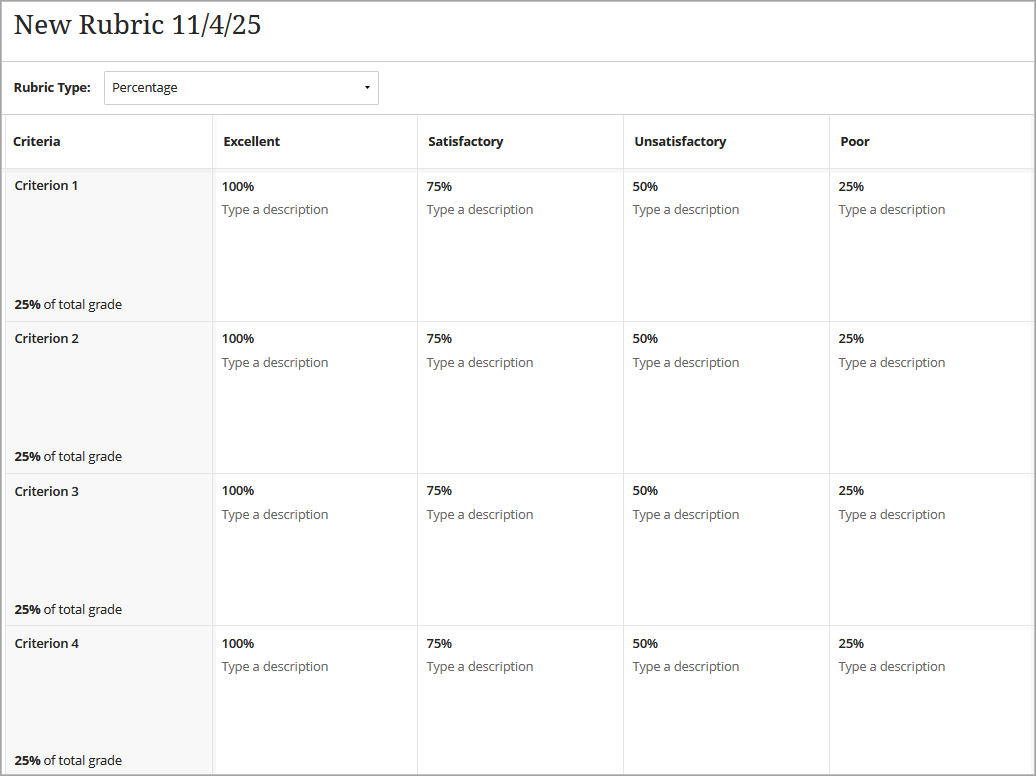
Task: Edit the 100% value for Criterion 1 Excellent
Action: tap(238, 186)
